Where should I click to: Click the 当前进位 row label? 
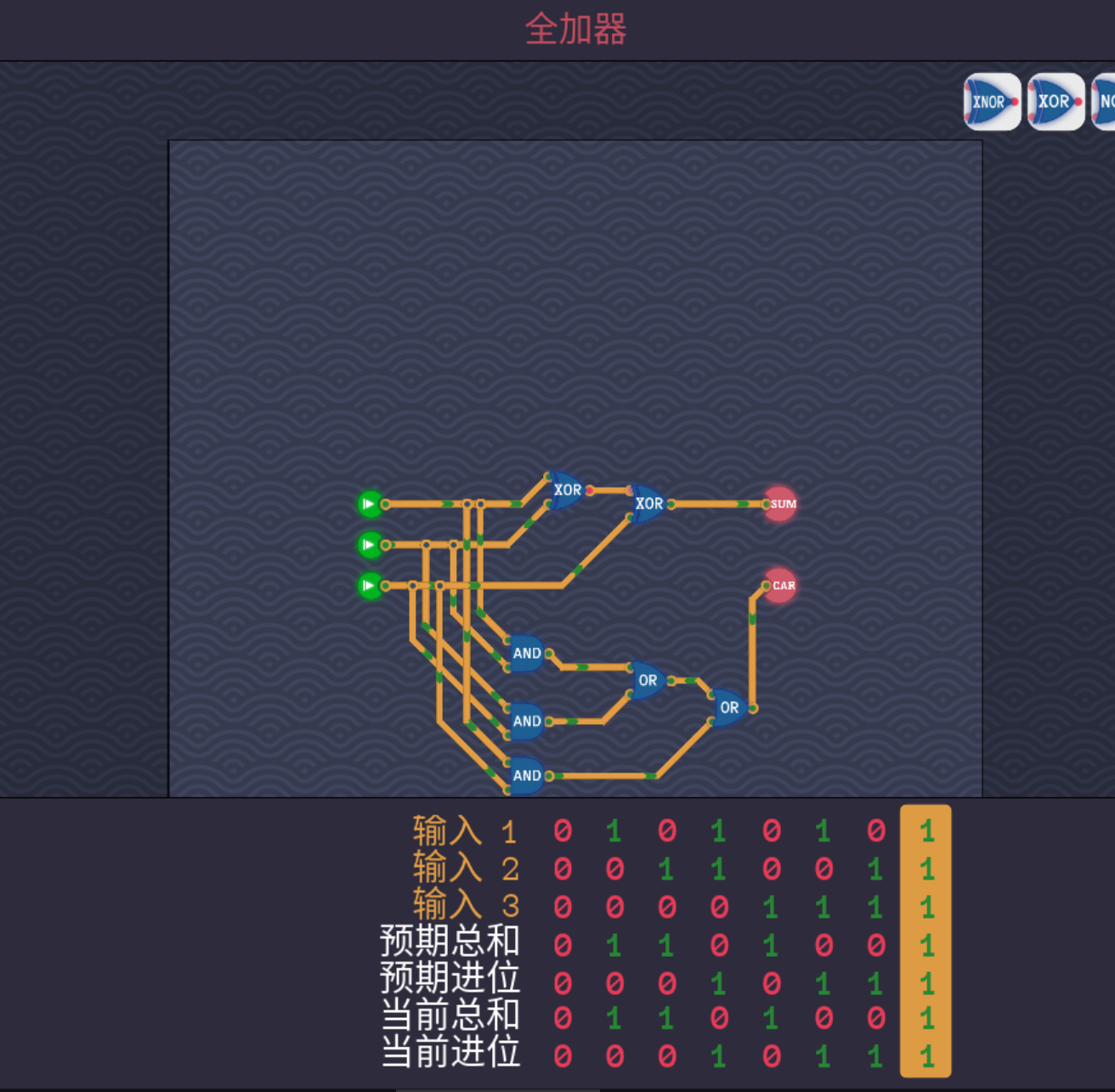450,1053
